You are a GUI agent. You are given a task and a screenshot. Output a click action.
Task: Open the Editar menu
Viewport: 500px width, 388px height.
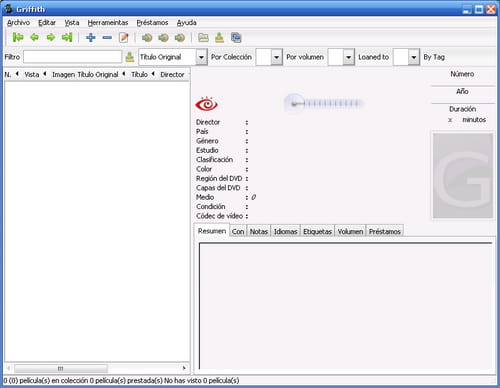(47, 23)
